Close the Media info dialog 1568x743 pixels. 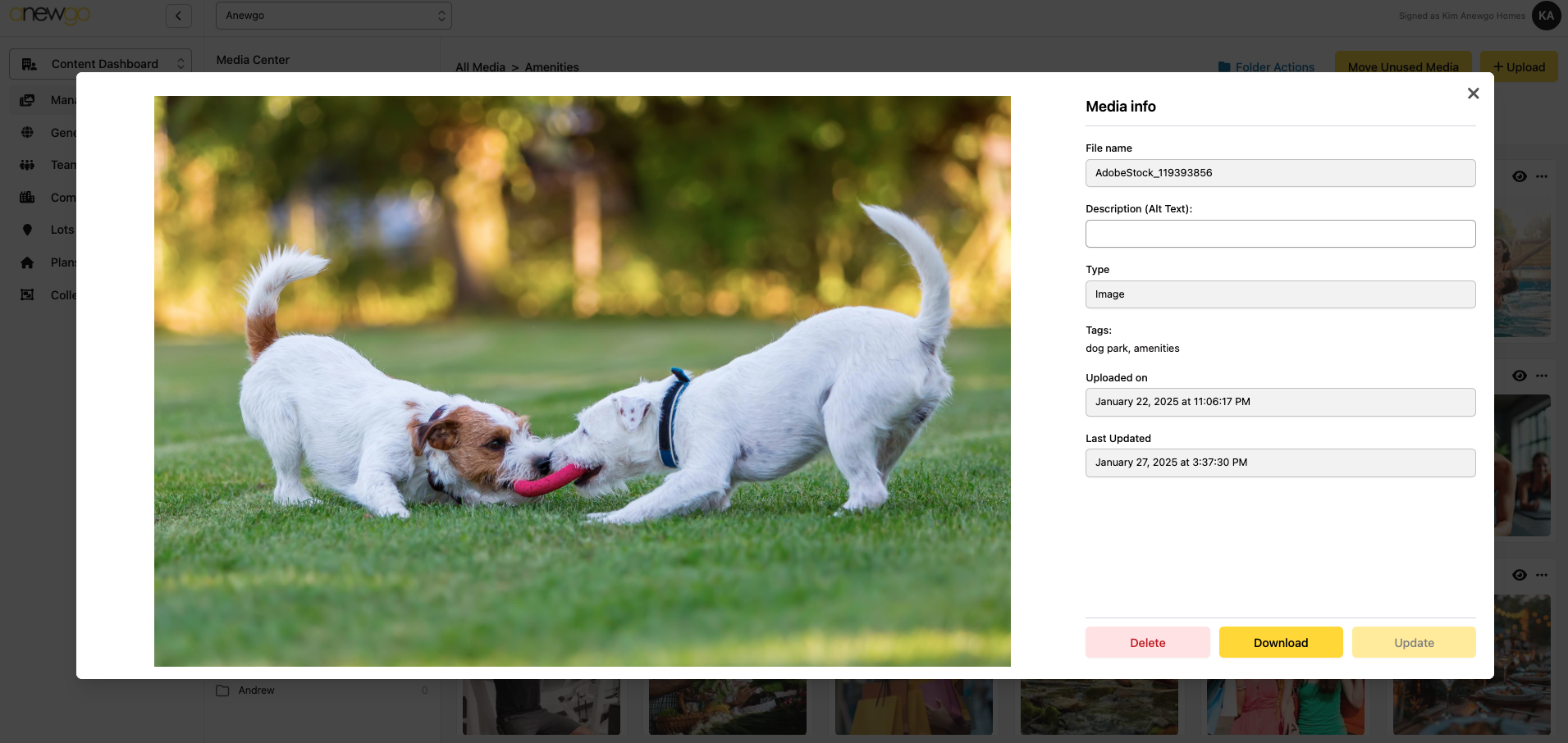pyautogui.click(x=1473, y=93)
